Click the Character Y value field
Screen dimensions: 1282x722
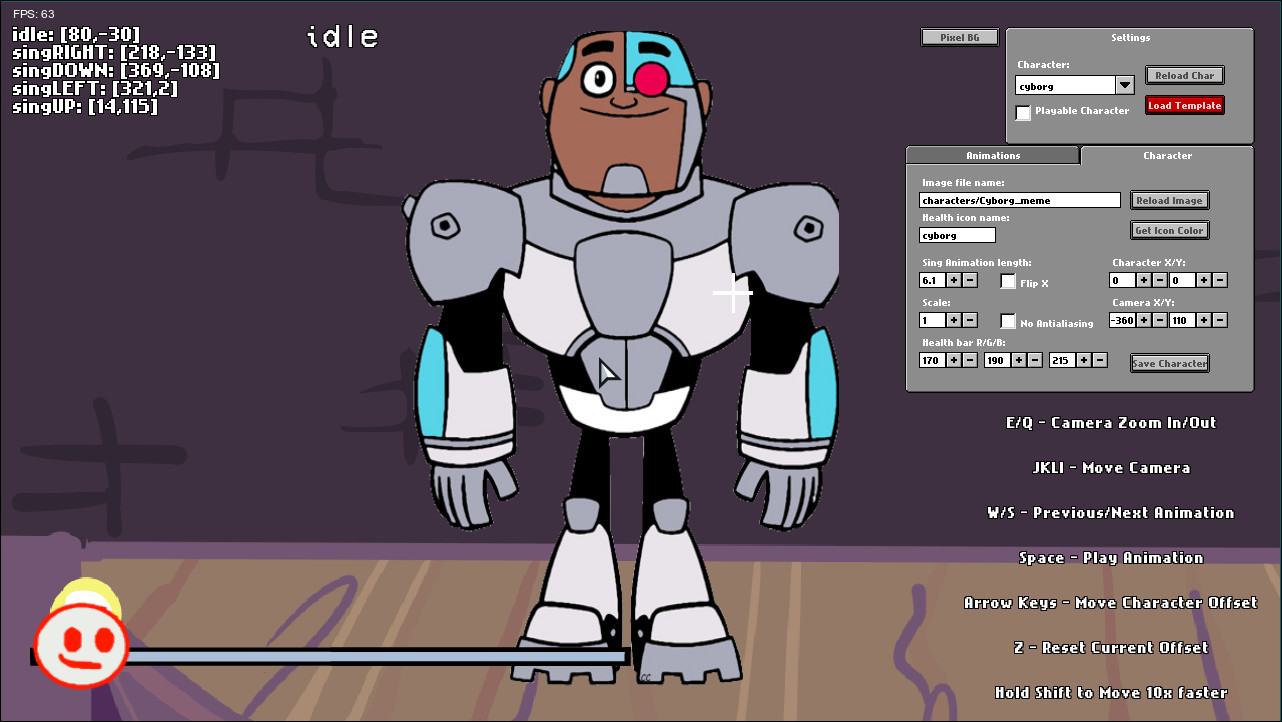pos(1182,280)
